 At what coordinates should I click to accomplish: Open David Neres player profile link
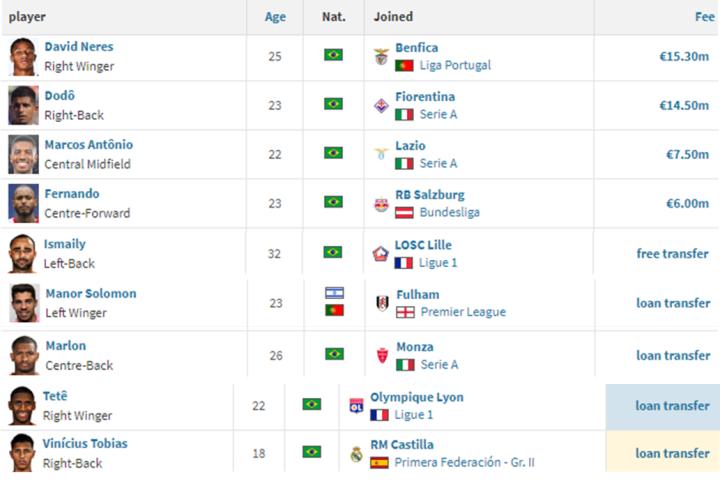(x=79, y=47)
